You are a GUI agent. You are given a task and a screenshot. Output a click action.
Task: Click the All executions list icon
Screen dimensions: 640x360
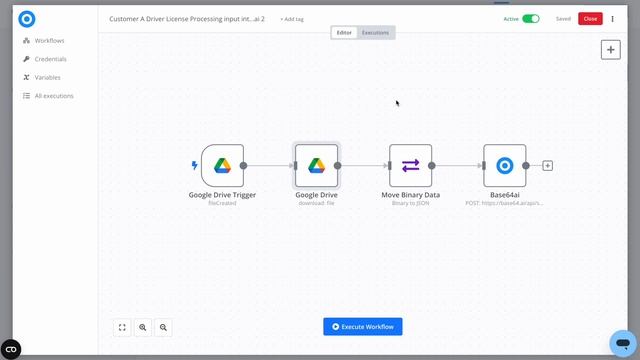27,96
